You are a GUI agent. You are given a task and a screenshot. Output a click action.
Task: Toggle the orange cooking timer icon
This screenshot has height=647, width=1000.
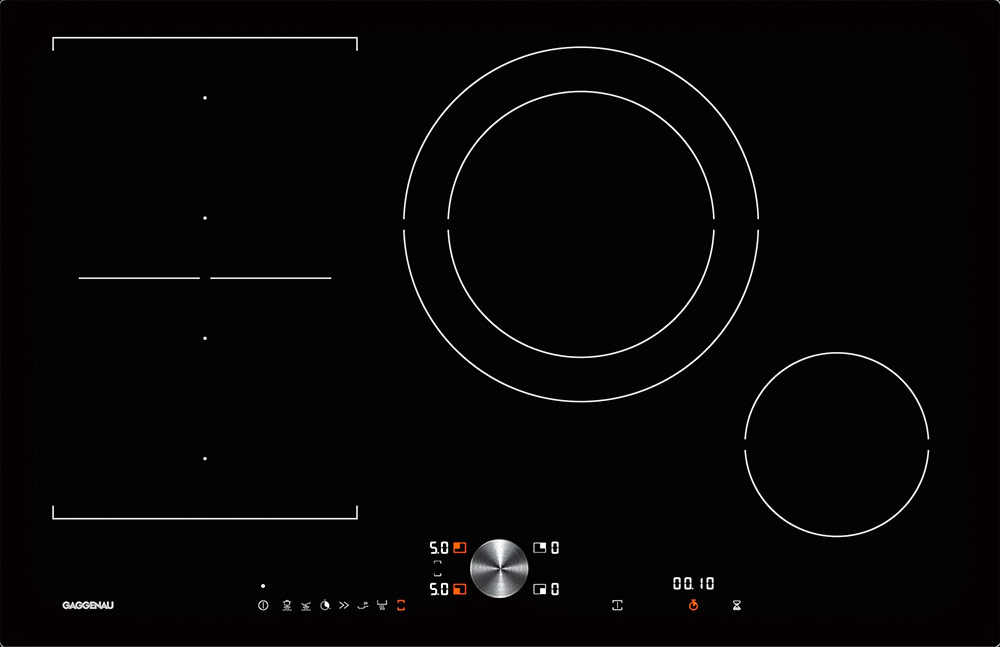coord(693,605)
